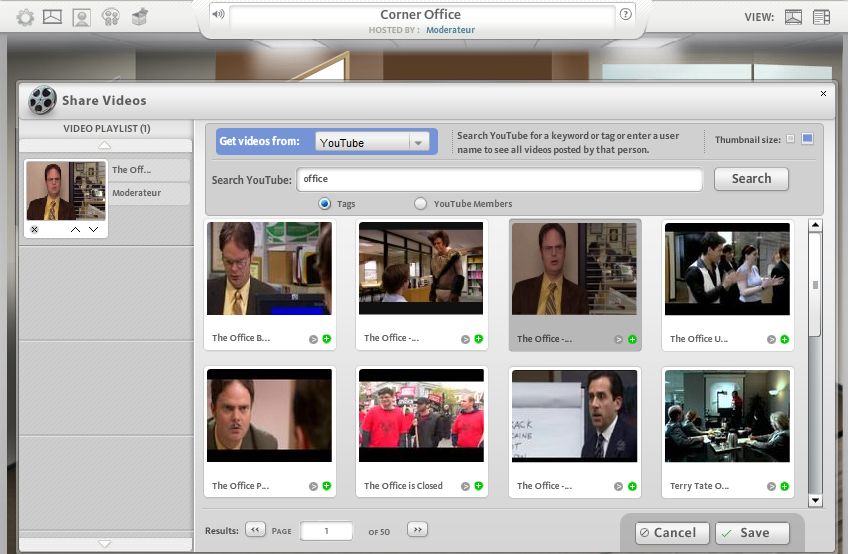This screenshot has height=554, width=848.
Task: Add 'The Office is Closed' to playlist
Action: click(479, 486)
